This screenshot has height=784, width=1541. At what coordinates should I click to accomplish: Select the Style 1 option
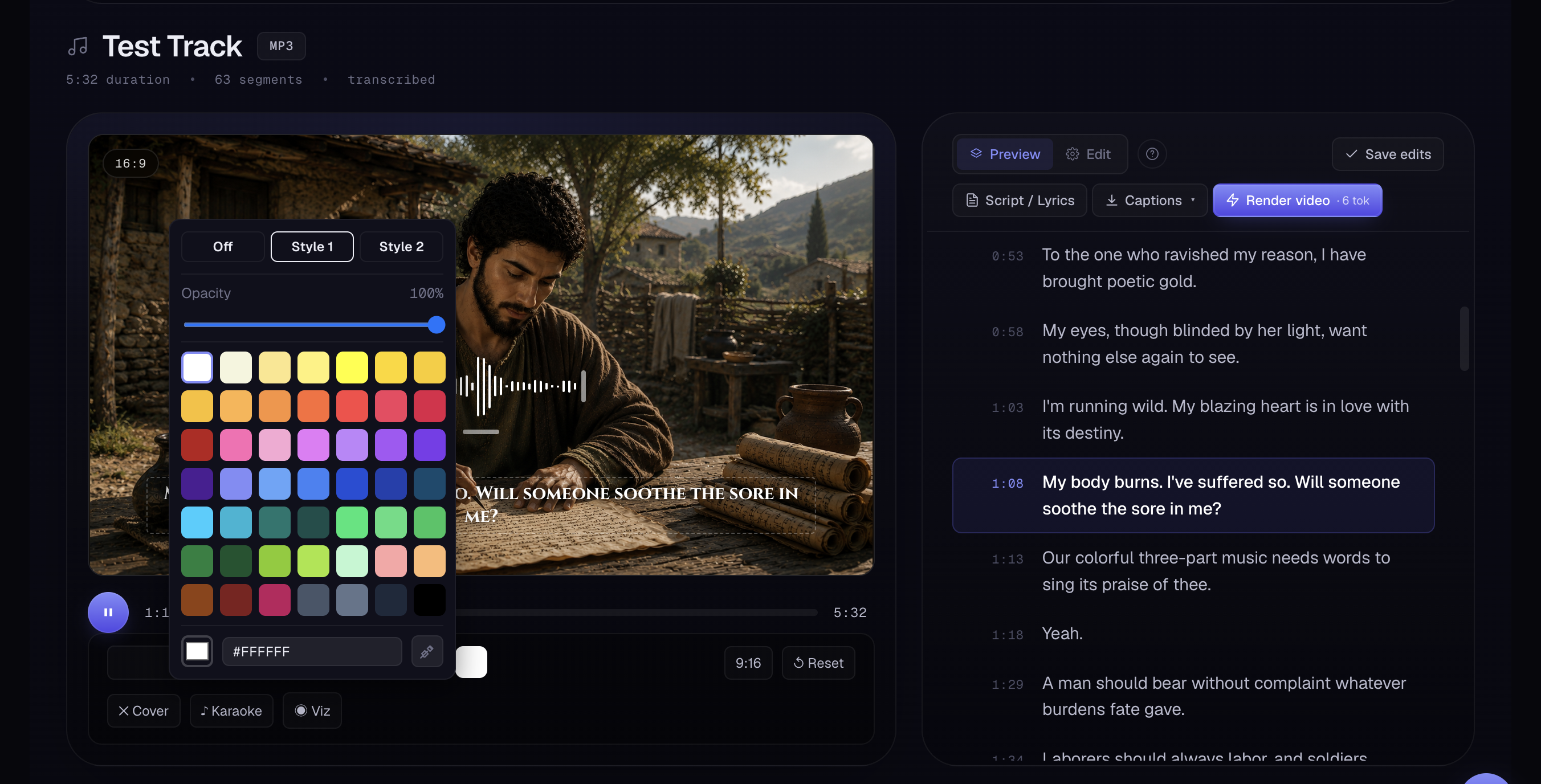[312, 246]
